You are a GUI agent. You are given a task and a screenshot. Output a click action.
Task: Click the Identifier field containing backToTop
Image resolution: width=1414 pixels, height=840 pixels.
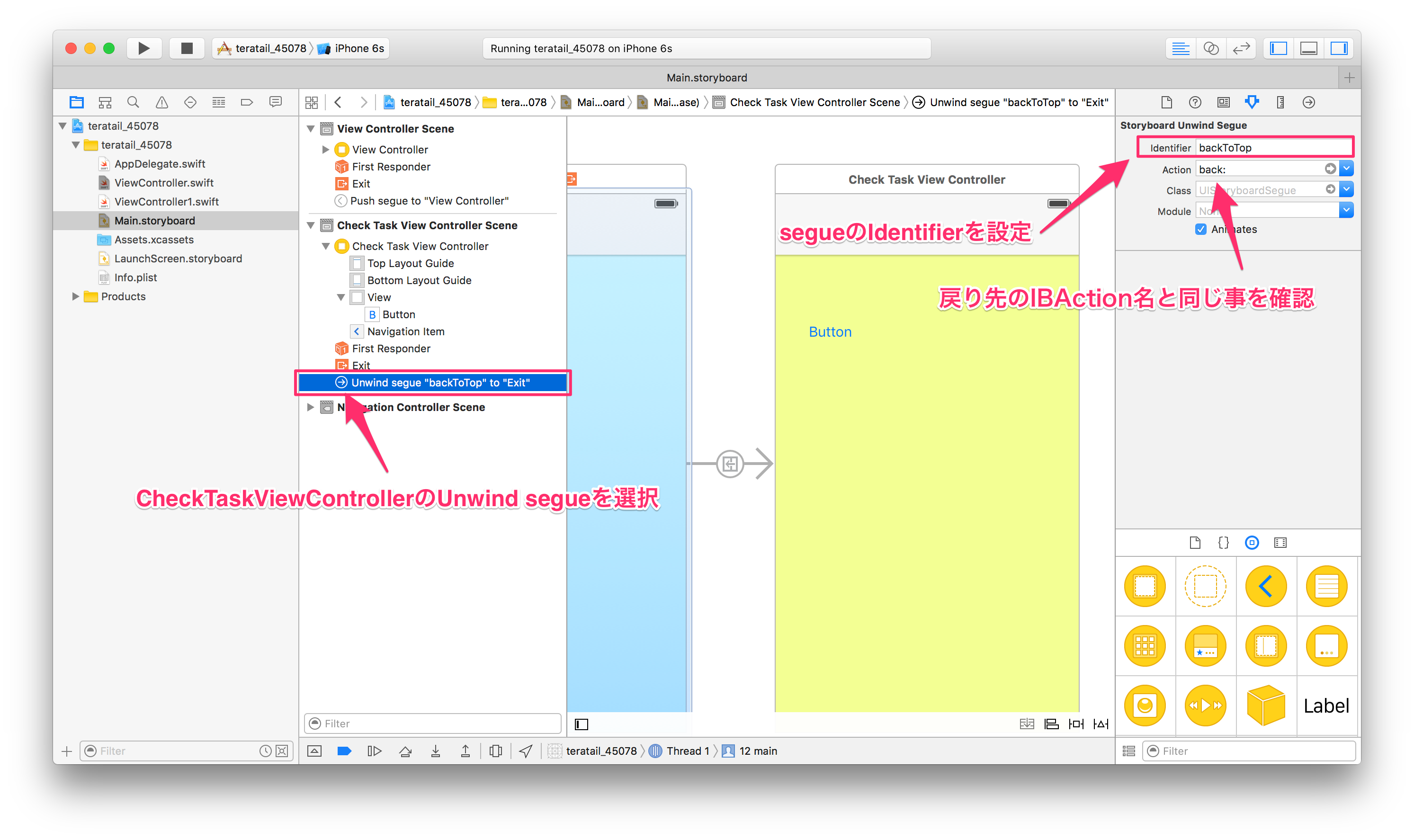[x=1274, y=147]
